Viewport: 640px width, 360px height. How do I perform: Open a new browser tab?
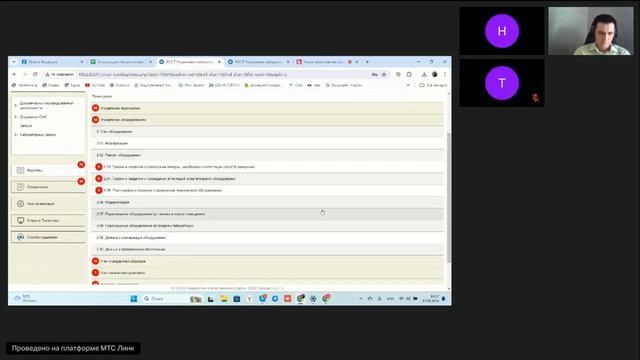pyautogui.click(x=367, y=62)
